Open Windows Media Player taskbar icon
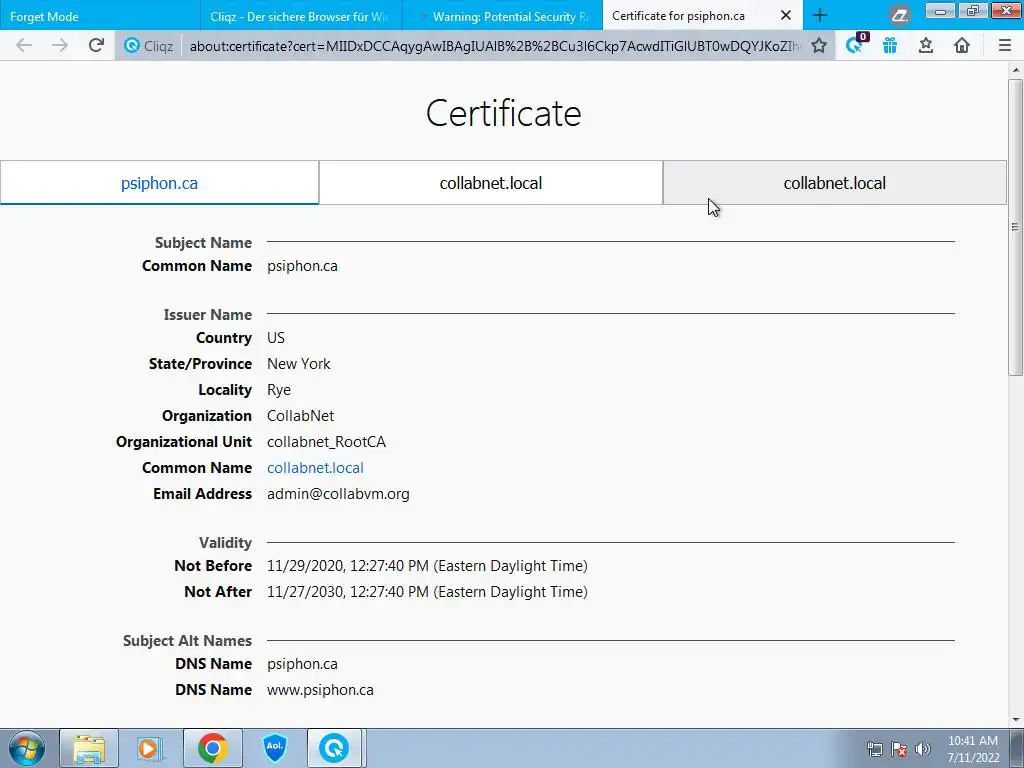1024x768 pixels. click(x=150, y=748)
